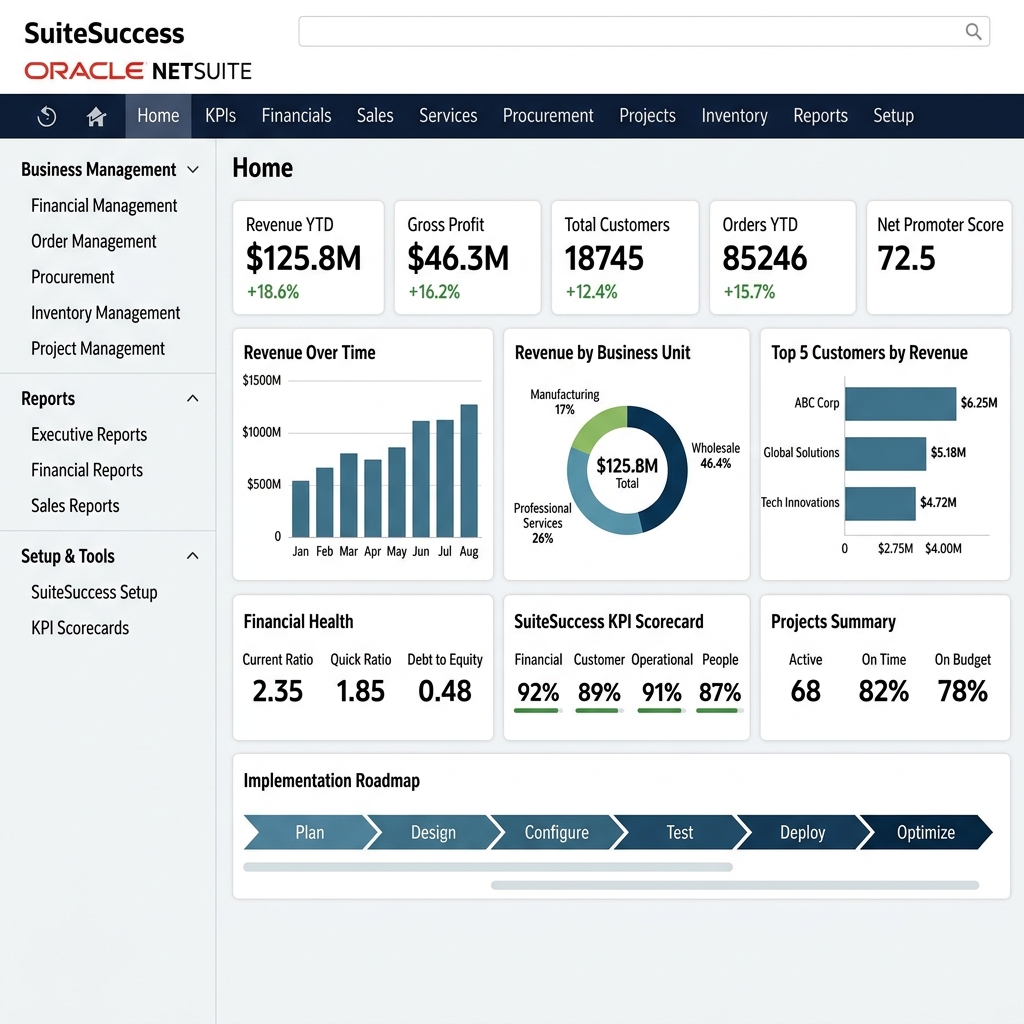1024x1024 pixels.
Task: Focus the global search field
Action: 644,31
